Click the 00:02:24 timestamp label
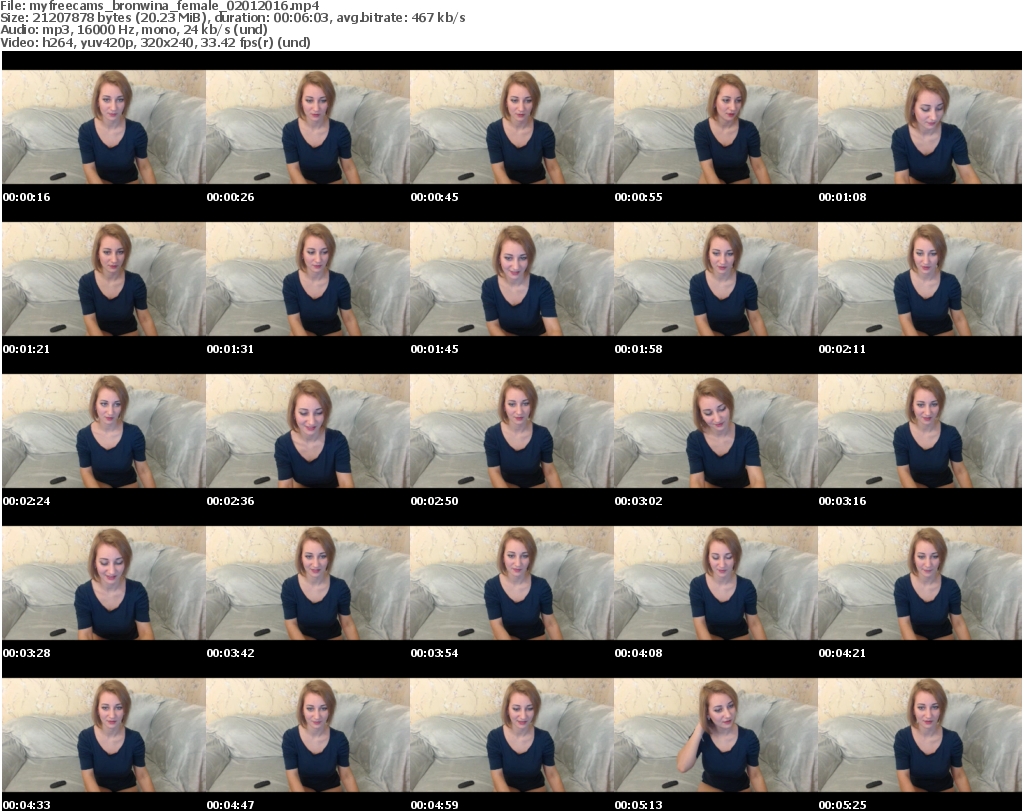 click(26, 501)
